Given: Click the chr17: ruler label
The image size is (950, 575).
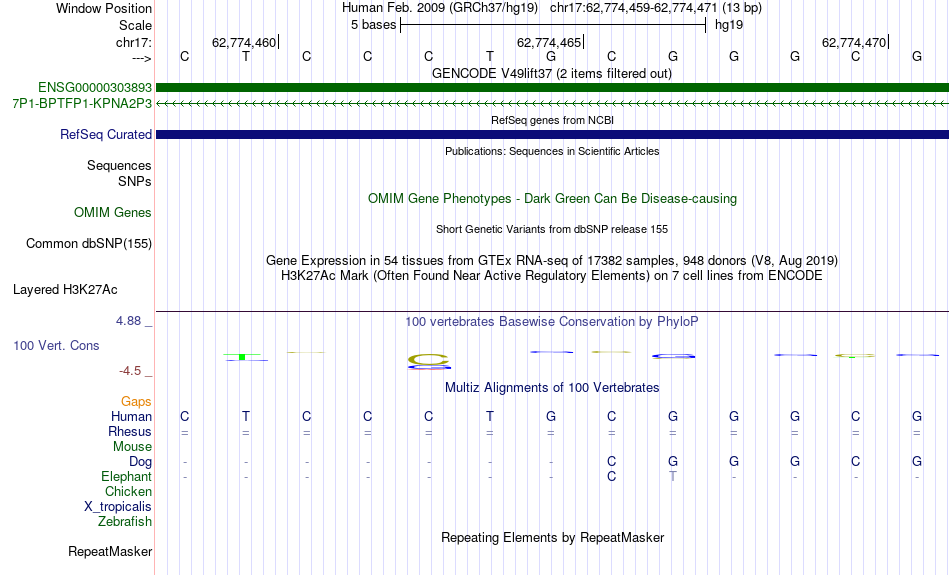Looking at the screenshot, I should [x=134, y=42].
